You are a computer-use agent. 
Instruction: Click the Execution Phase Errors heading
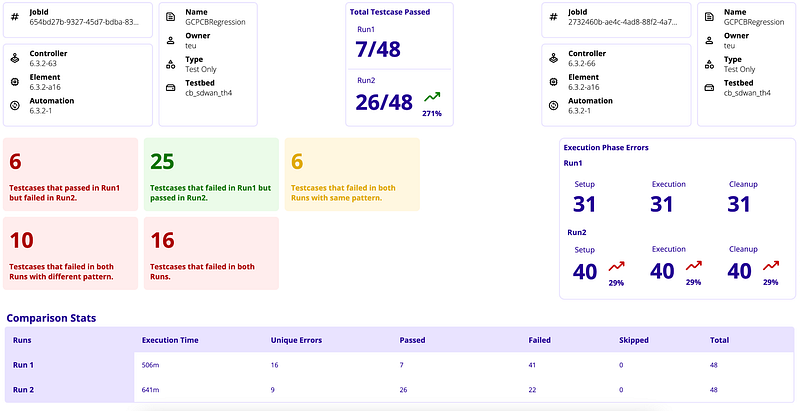(606, 147)
